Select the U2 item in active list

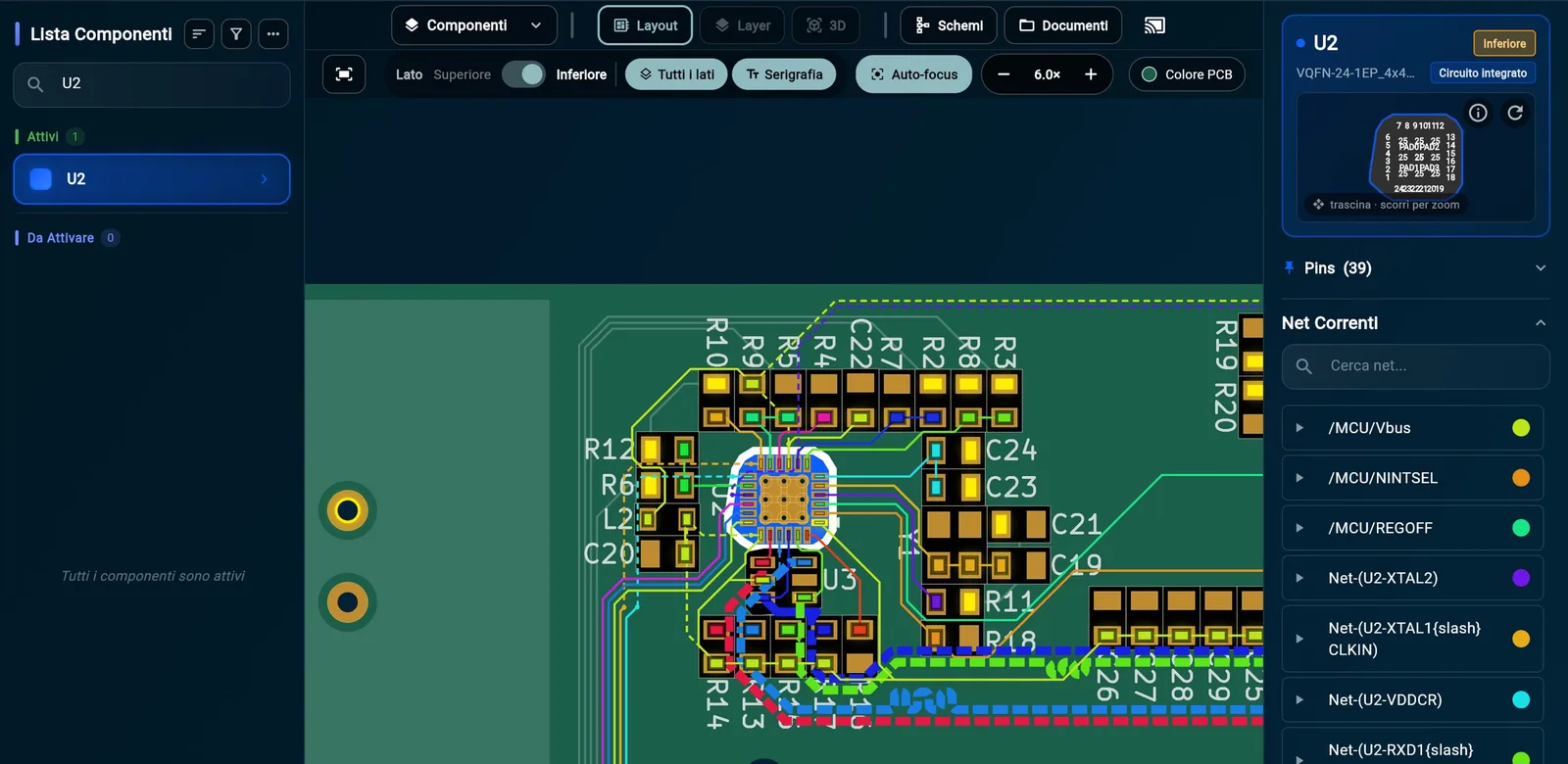[x=152, y=179]
